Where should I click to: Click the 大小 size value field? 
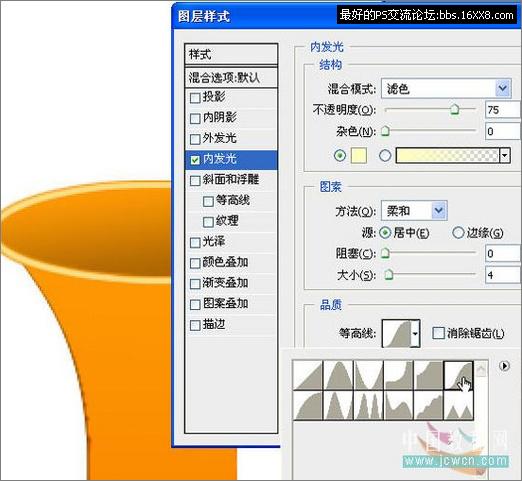pyautogui.click(x=503, y=275)
